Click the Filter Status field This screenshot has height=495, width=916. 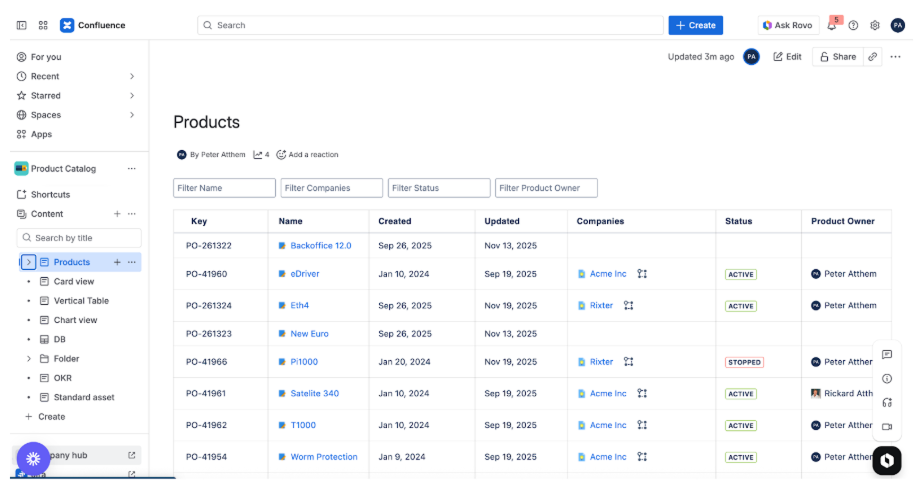pos(439,188)
